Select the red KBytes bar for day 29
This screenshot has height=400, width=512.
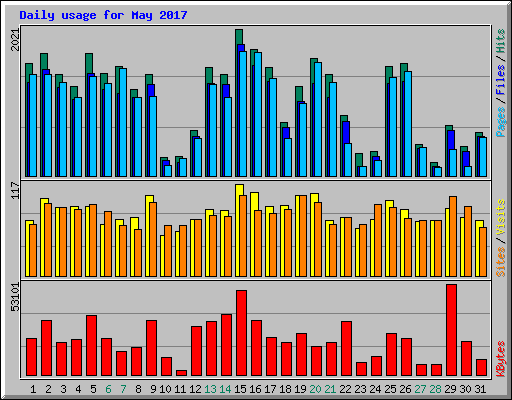pos(451,330)
